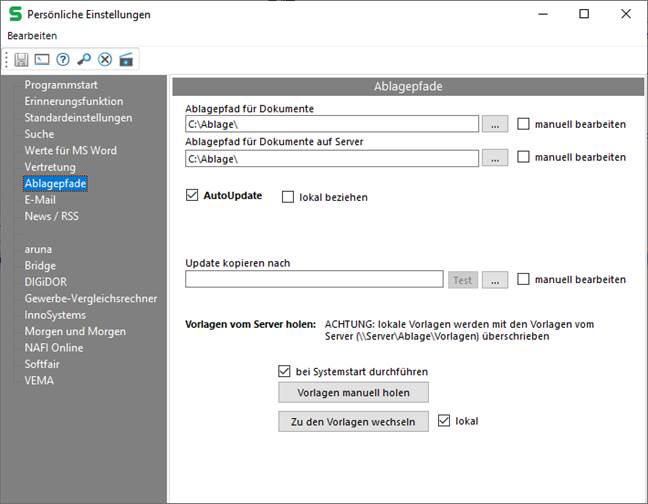Screen dimensions: 648x504
Task: Click the circled X cancel toolbar icon
Action: 105,59
